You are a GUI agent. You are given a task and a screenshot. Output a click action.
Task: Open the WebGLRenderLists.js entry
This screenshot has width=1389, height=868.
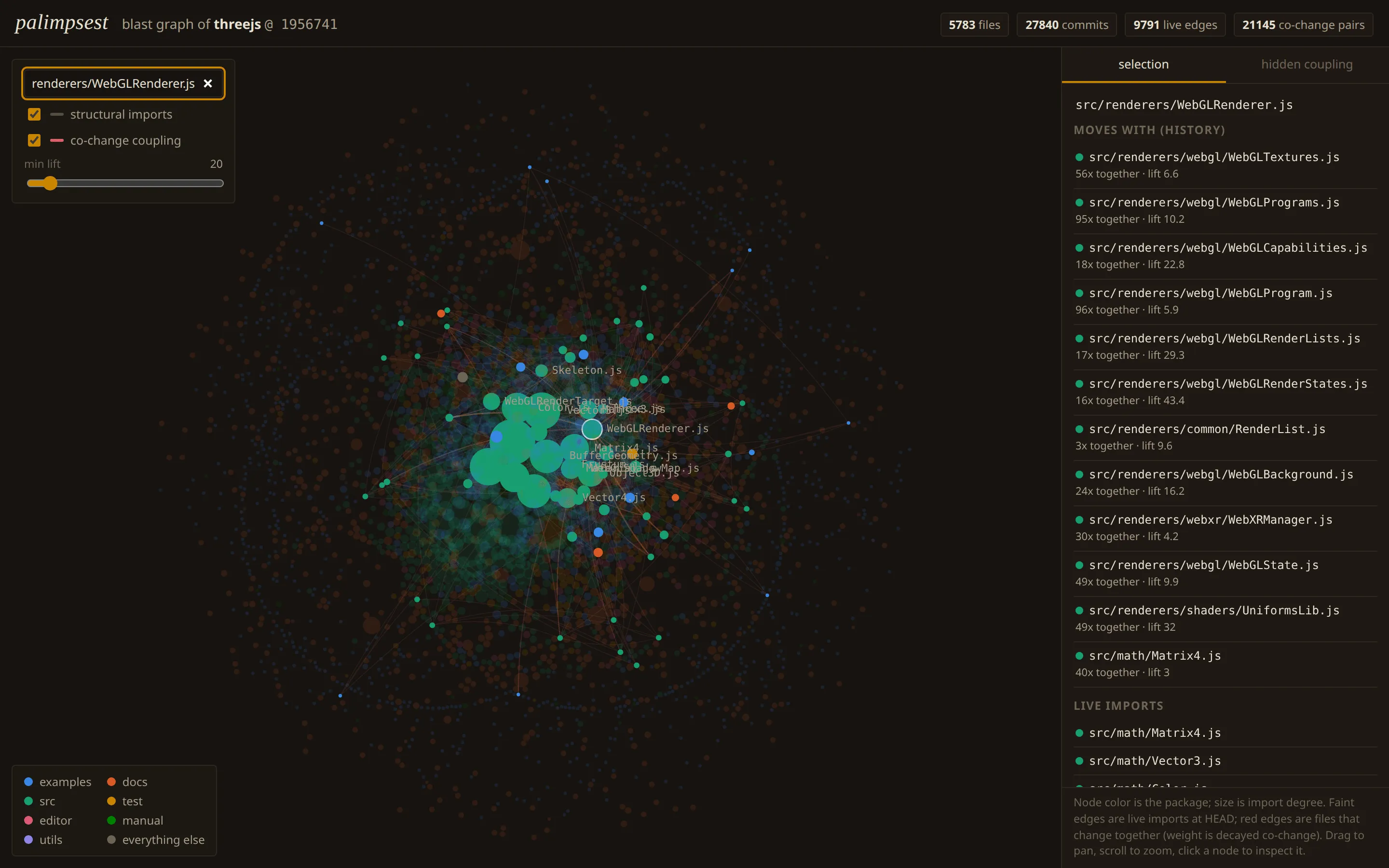[x=1225, y=347]
